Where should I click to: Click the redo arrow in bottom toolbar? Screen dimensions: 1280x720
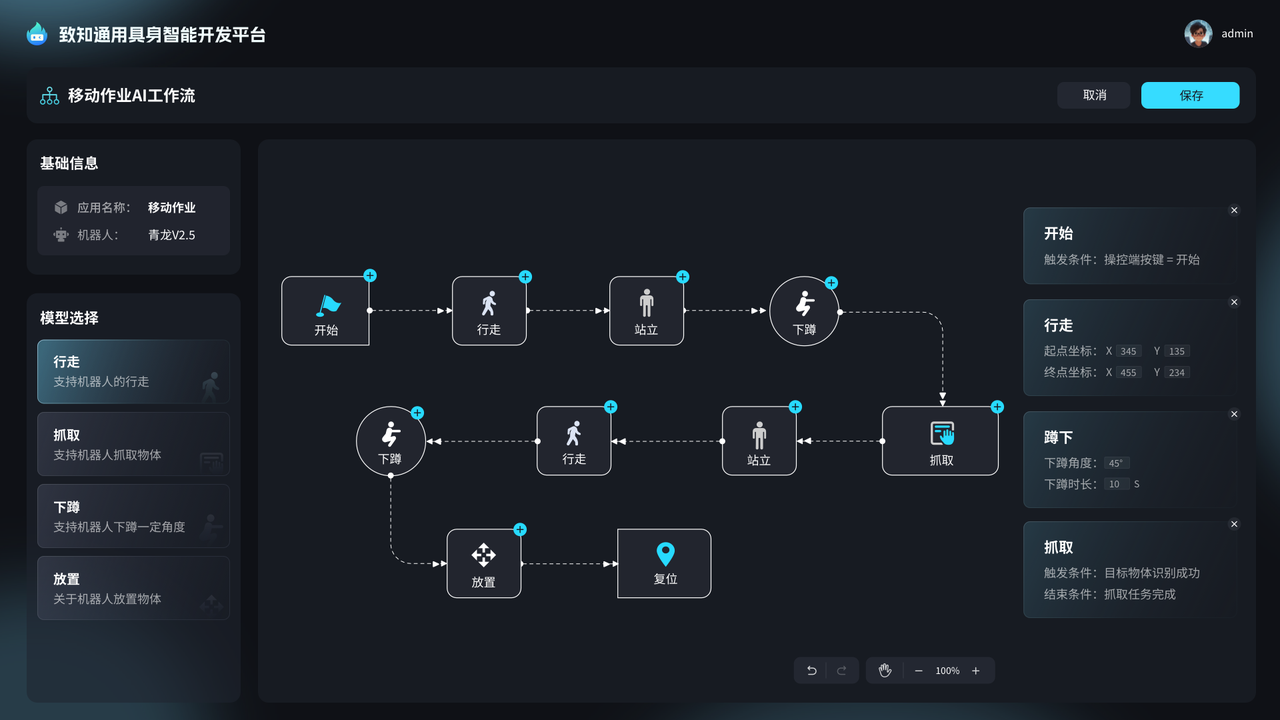(841, 671)
